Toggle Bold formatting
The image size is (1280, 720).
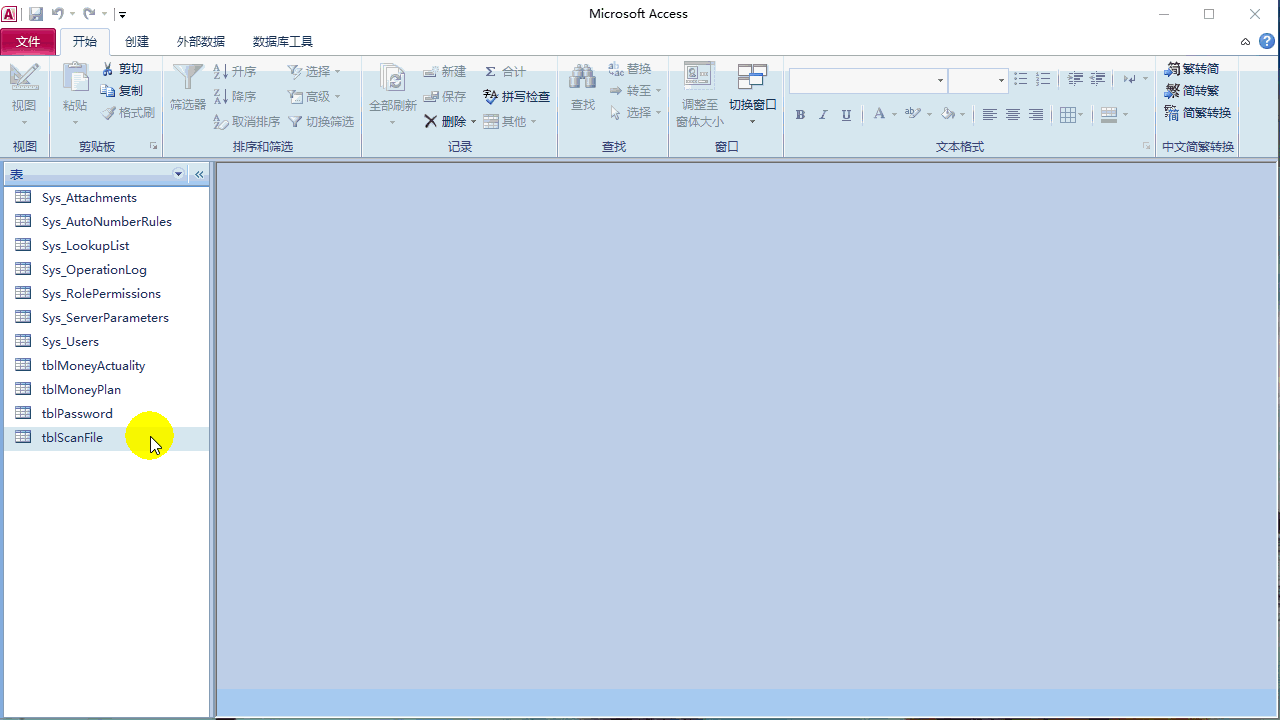point(800,115)
